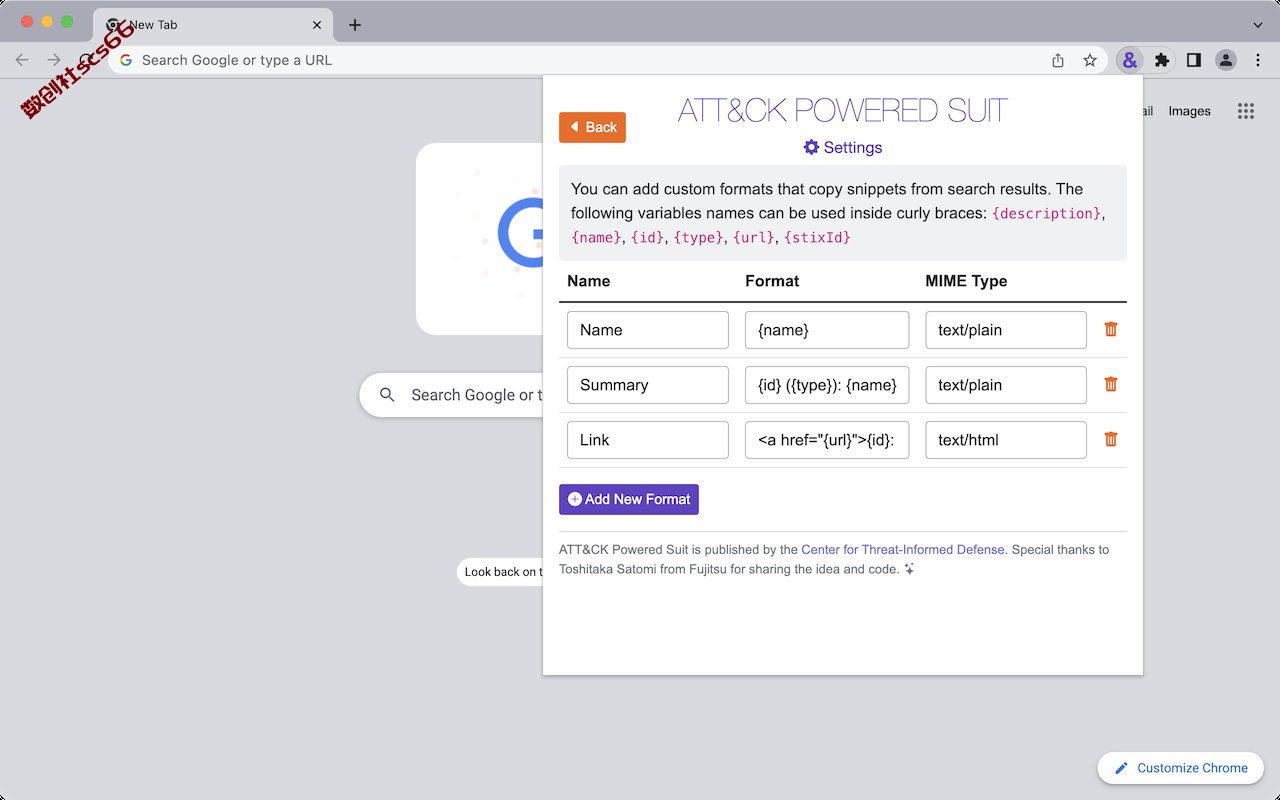This screenshot has width=1280, height=800.
Task: Share this page via the share icon
Action: pyautogui.click(x=1058, y=60)
